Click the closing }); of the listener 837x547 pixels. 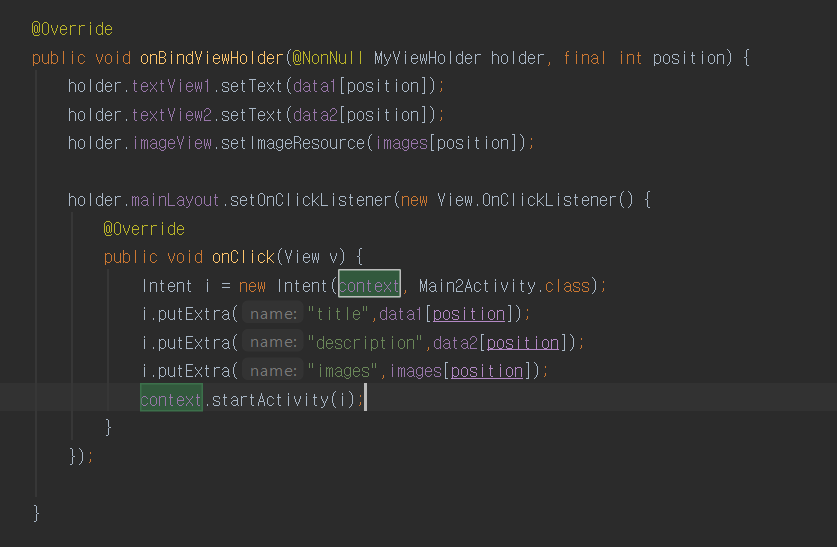81,456
